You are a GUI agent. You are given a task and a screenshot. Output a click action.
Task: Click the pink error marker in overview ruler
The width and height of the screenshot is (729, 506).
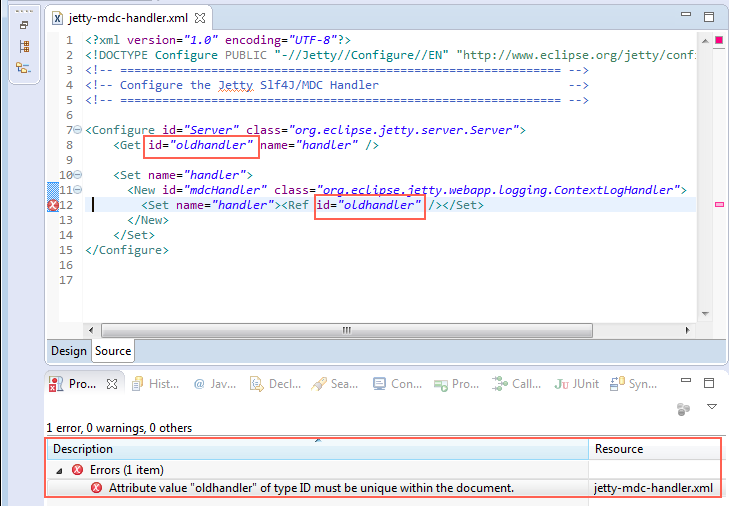tap(719, 204)
